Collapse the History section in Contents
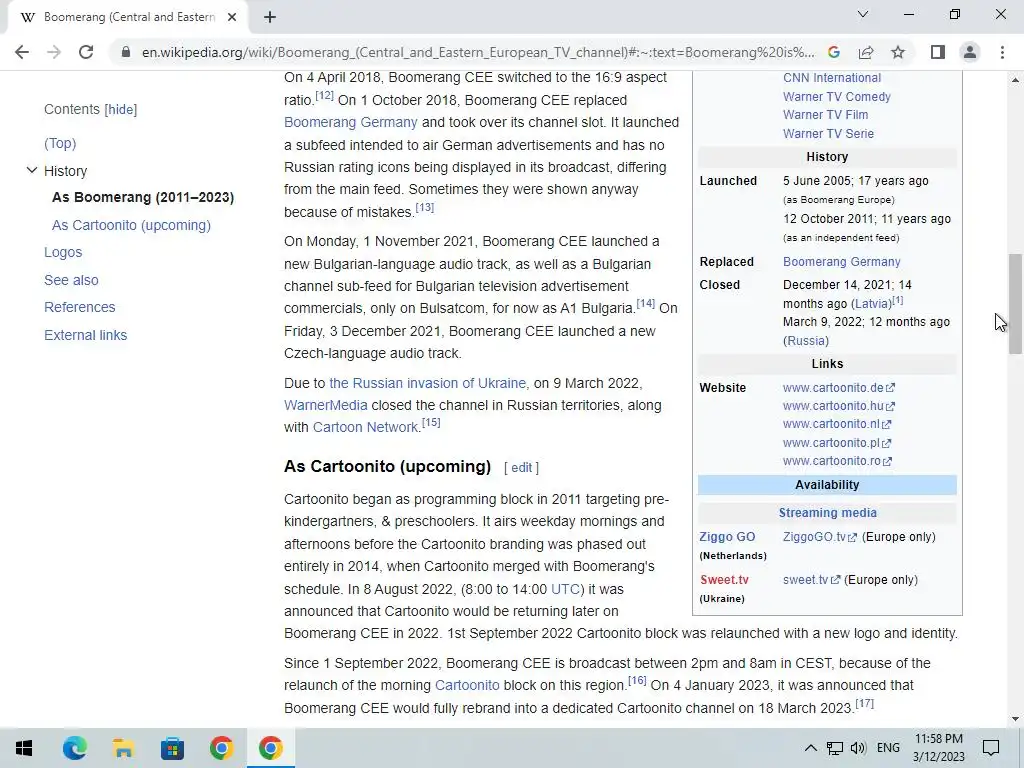 [x=31, y=170]
